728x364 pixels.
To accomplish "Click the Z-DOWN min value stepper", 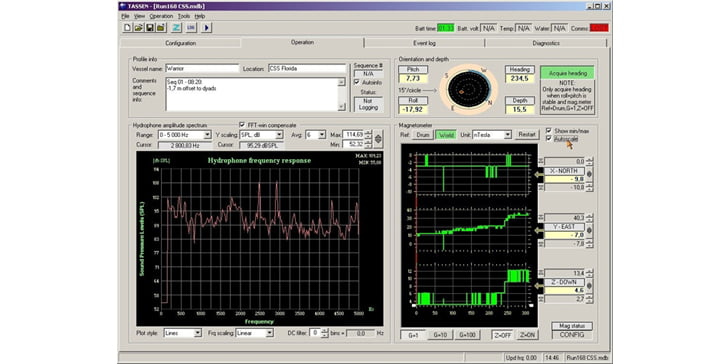I will coord(589,299).
